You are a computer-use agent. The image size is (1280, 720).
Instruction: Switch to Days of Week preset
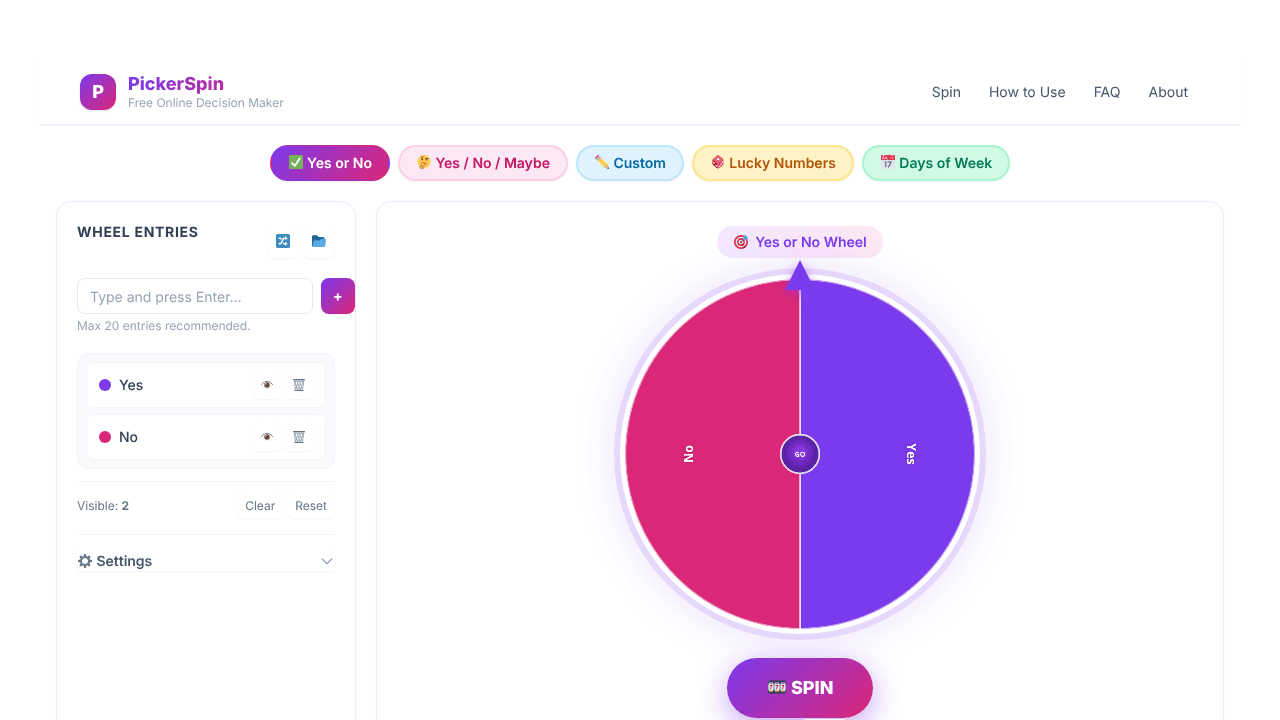coord(936,163)
